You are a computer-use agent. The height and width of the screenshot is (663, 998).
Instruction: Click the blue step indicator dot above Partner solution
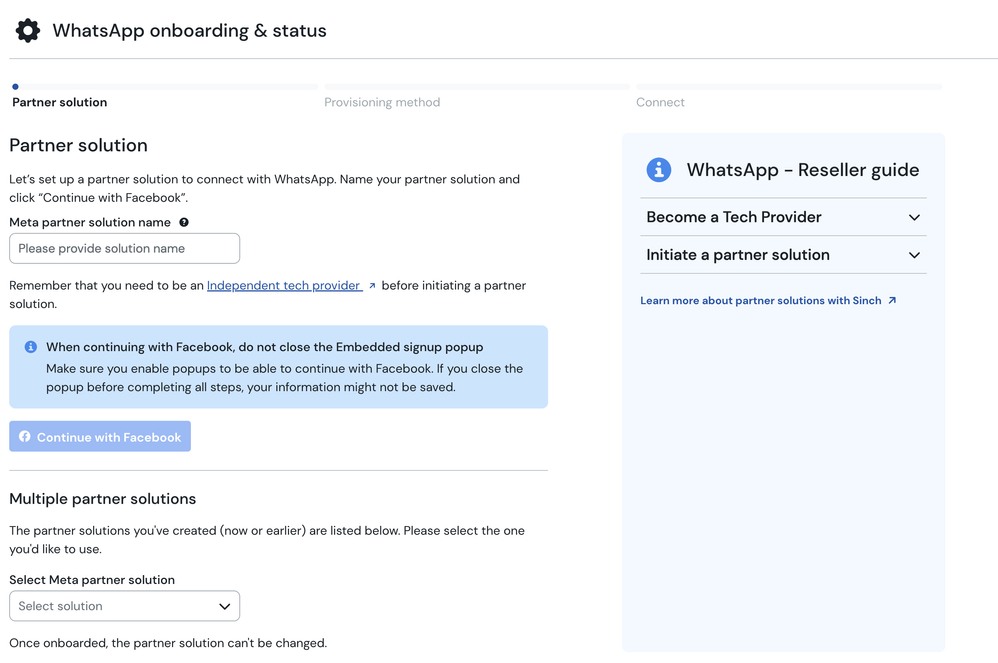tap(14, 87)
